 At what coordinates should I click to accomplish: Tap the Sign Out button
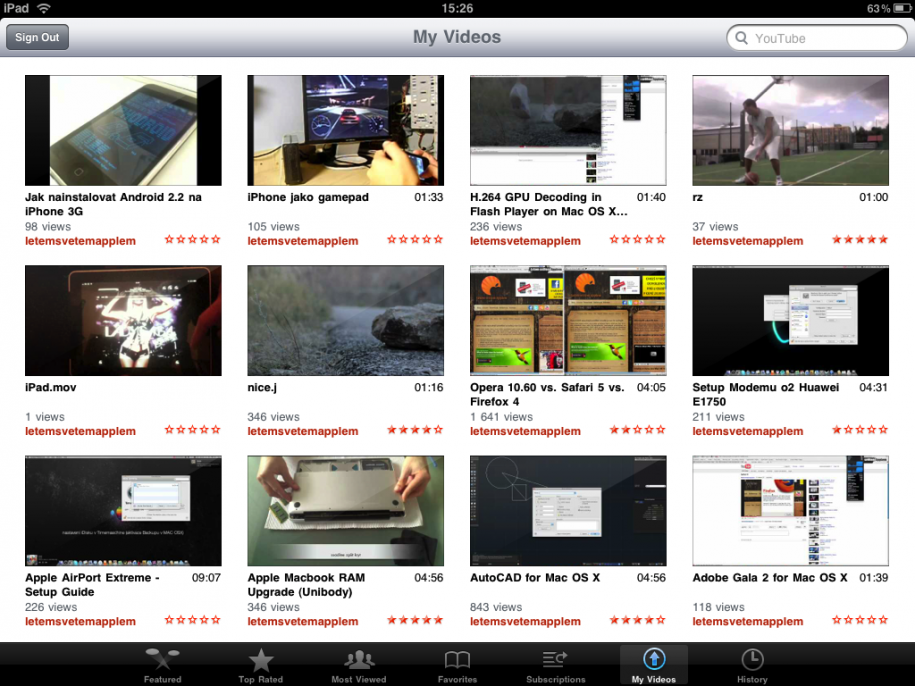(x=37, y=37)
